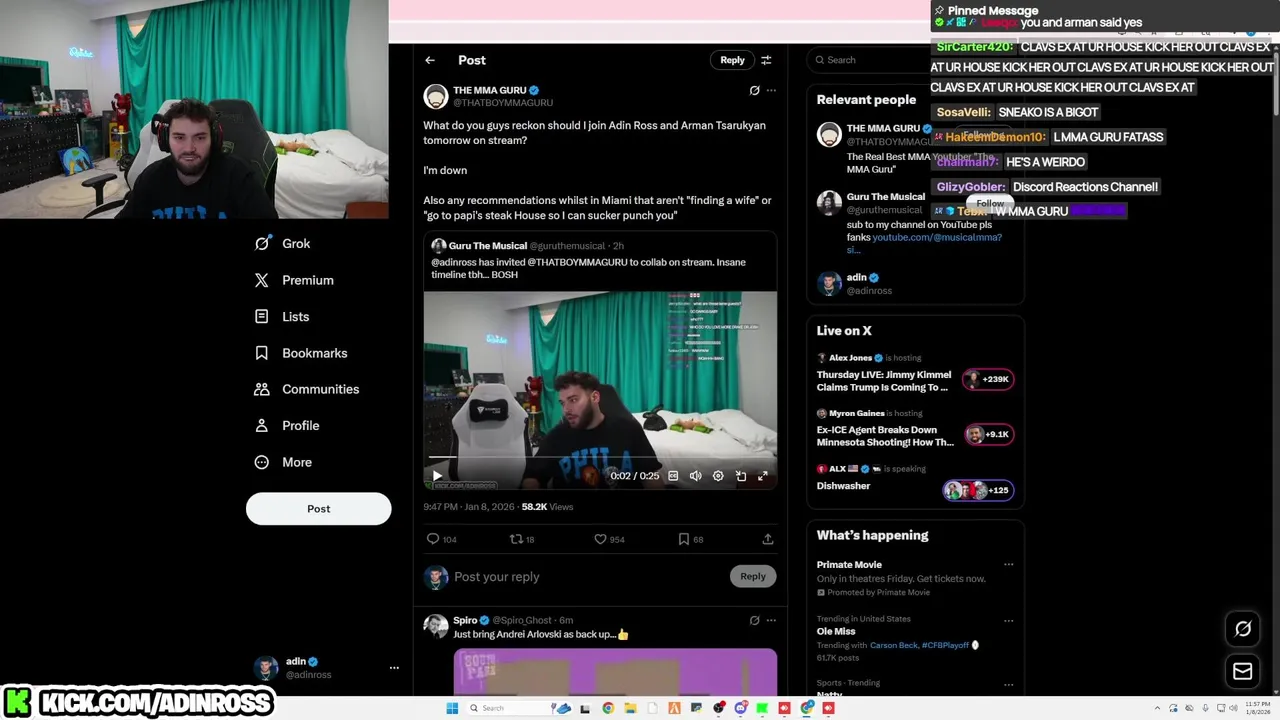
Task: Open reply filter settings icon beside Reply
Action: pyautogui.click(x=766, y=60)
